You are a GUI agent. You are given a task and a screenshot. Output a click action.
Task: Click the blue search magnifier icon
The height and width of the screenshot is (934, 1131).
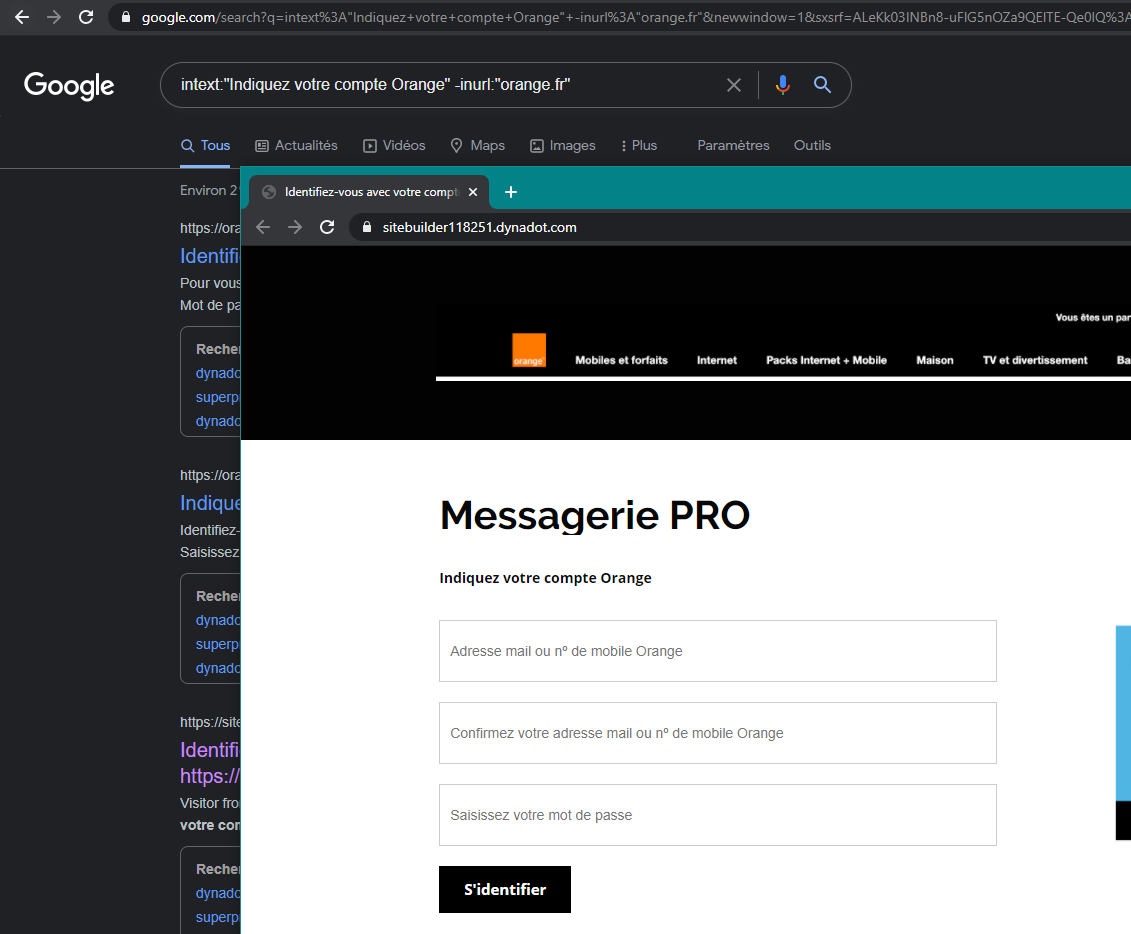coord(822,86)
